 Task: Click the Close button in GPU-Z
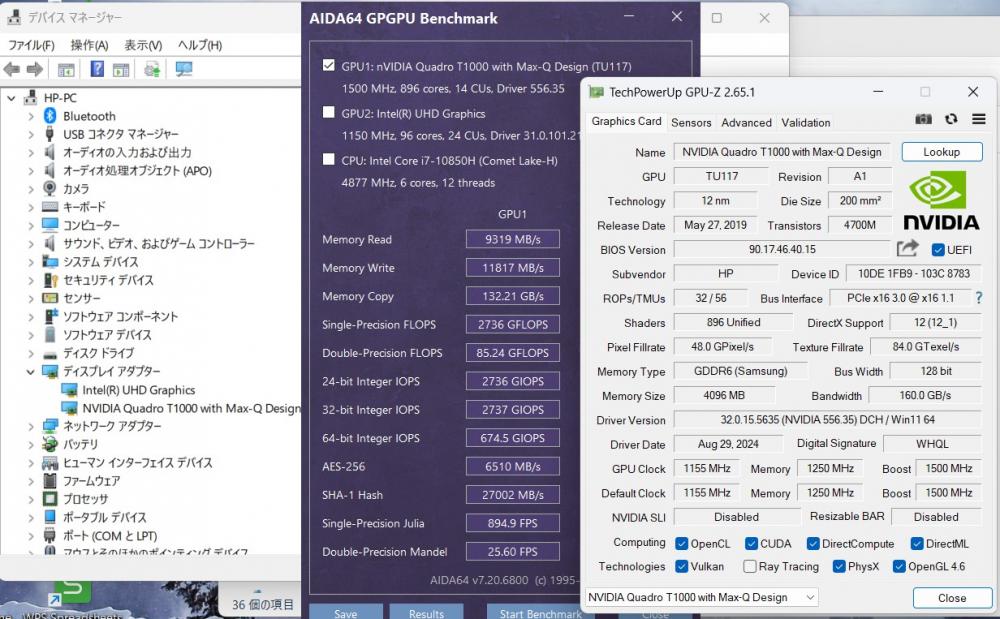(952, 597)
